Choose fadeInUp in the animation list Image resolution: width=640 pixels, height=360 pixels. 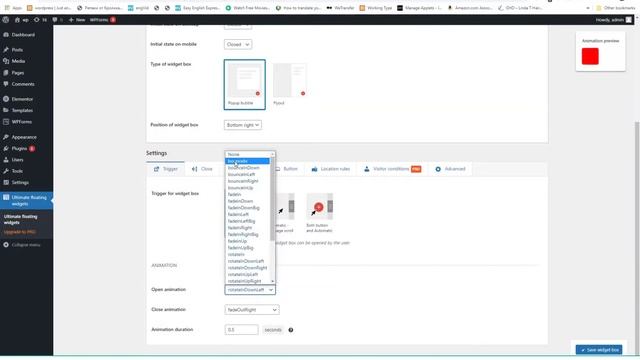click(x=247, y=241)
